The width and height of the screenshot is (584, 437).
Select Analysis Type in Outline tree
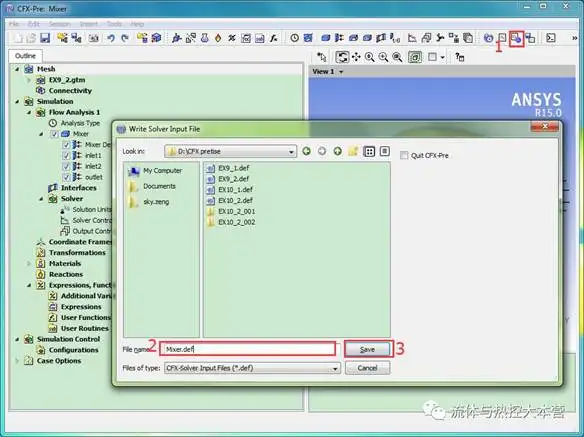(x=74, y=123)
